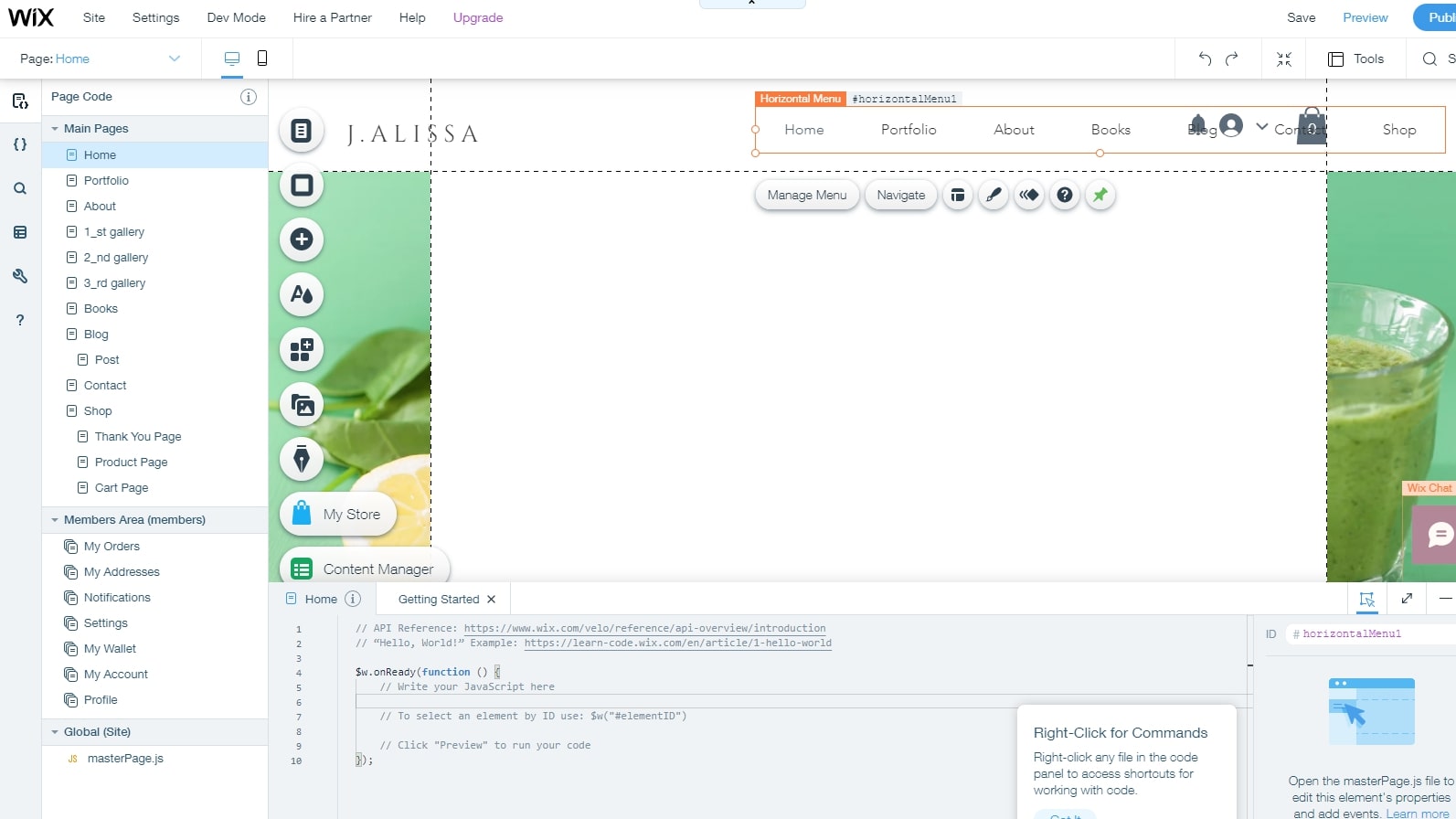
Task: Click the Manage Menu button
Action: pos(806,195)
